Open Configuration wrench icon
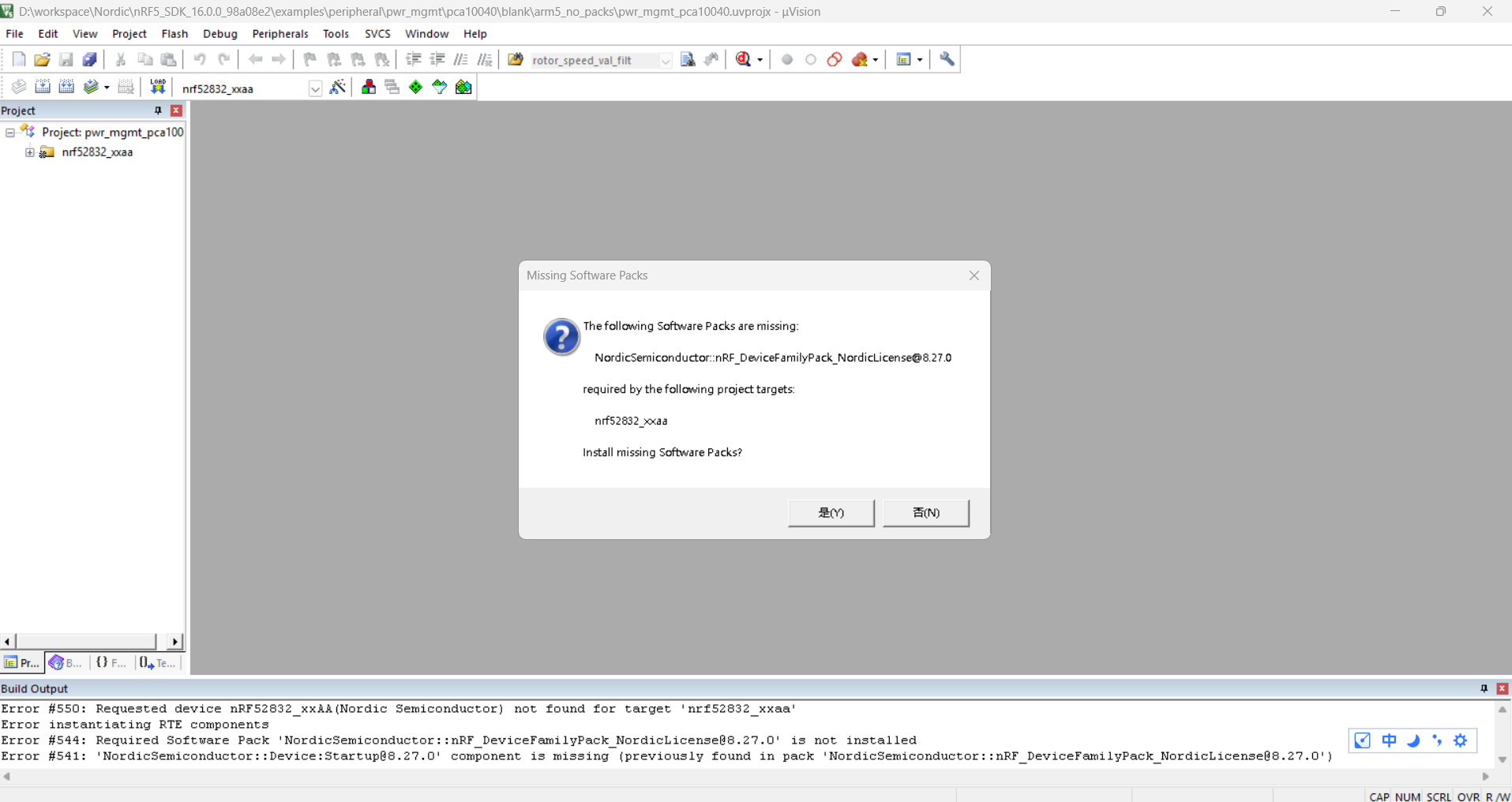Image resolution: width=1512 pixels, height=802 pixels. tap(947, 60)
